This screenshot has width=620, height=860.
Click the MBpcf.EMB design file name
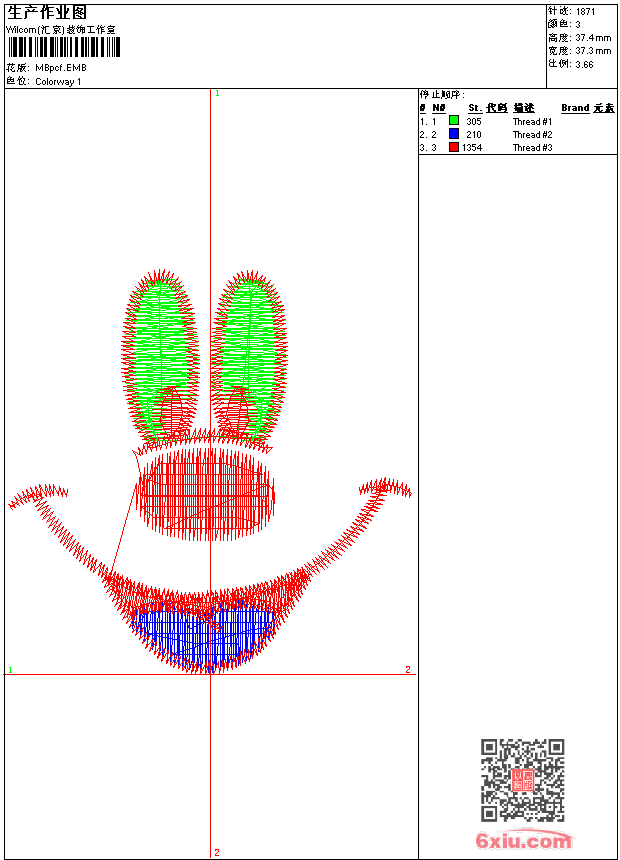61,68
